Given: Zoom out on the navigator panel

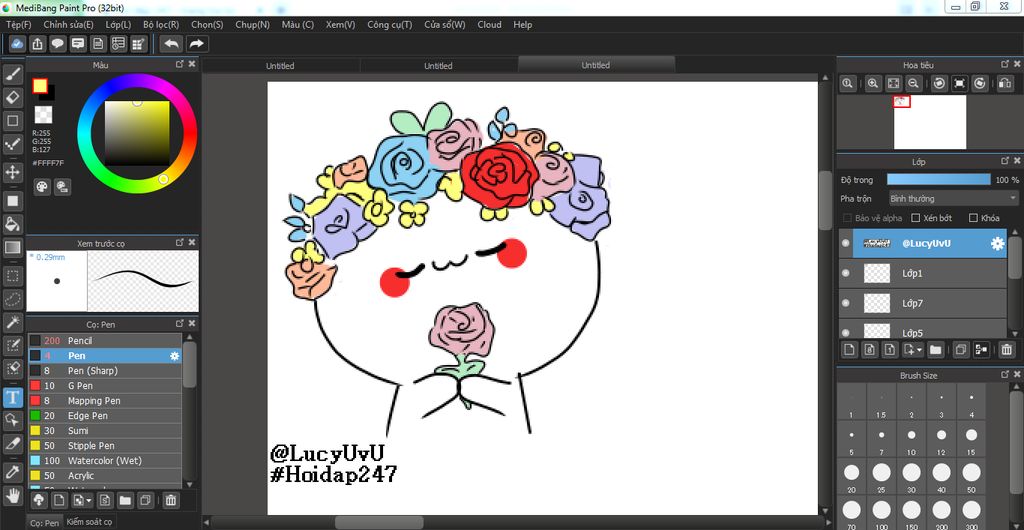Looking at the screenshot, I should coord(914,84).
